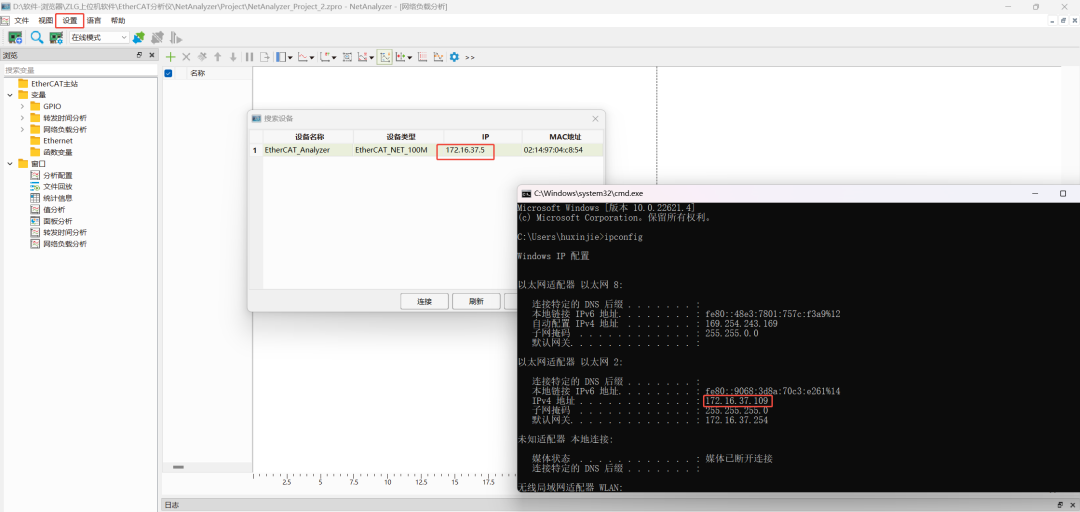Expand the GPIO folder node
This screenshot has width=1080, height=512.
pos(22,106)
